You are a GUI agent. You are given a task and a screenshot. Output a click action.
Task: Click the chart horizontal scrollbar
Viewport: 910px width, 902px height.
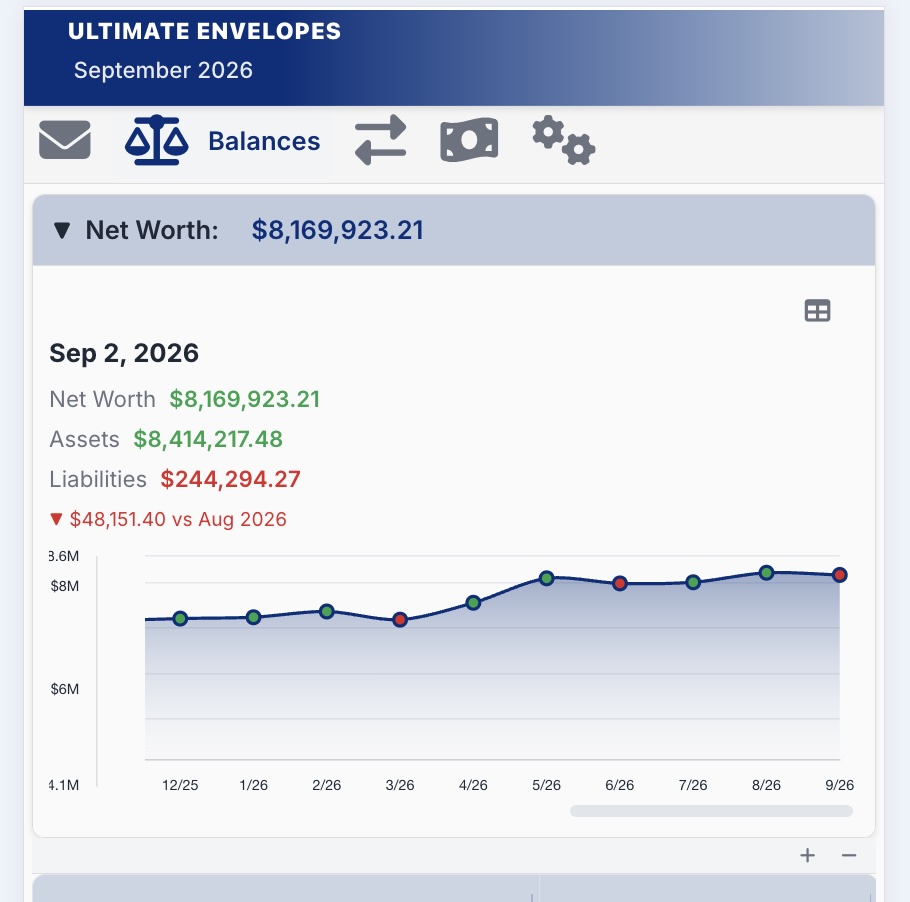(x=711, y=811)
